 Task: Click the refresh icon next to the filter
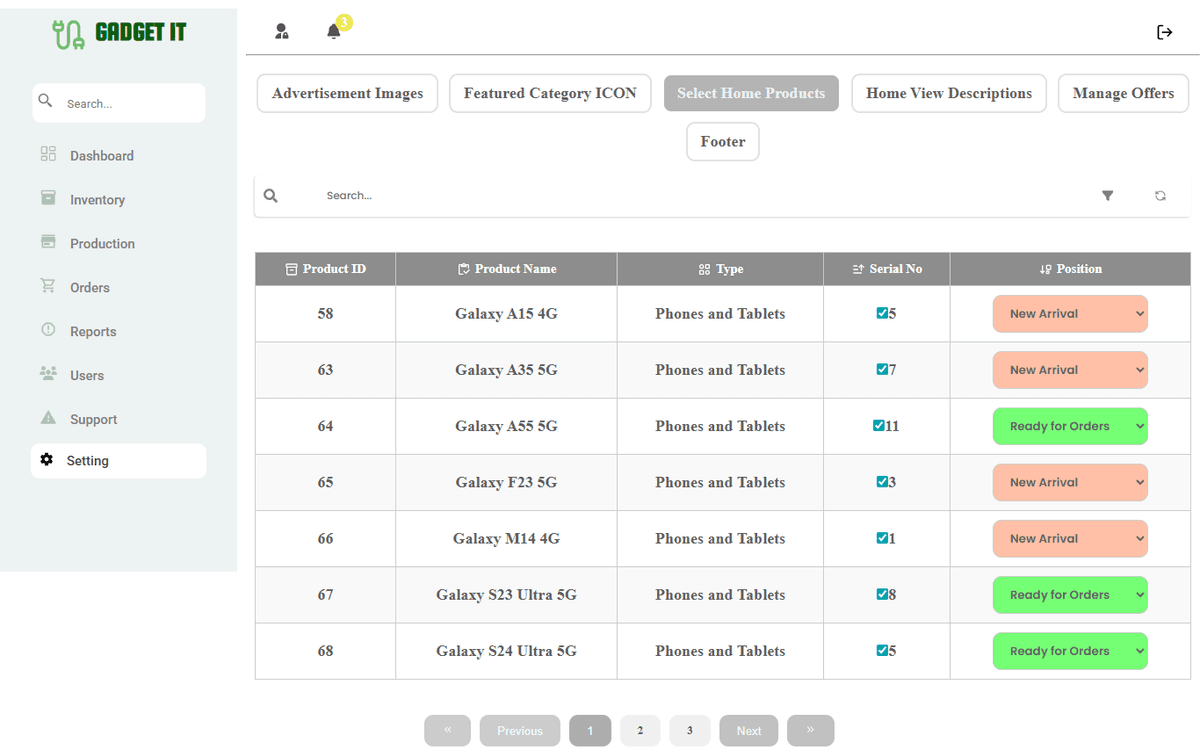(x=1160, y=195)
